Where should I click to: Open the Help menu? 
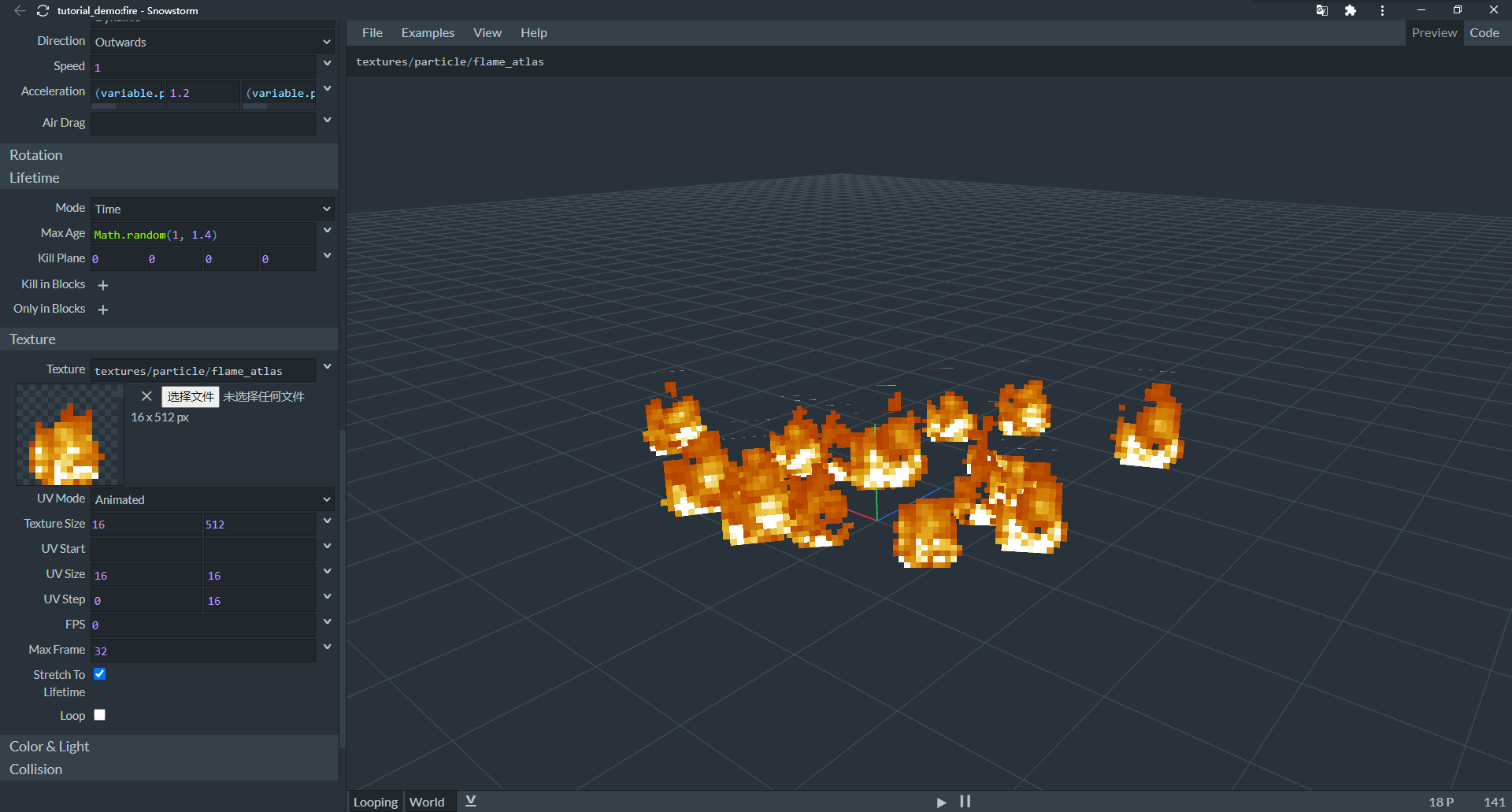[534, 33]
